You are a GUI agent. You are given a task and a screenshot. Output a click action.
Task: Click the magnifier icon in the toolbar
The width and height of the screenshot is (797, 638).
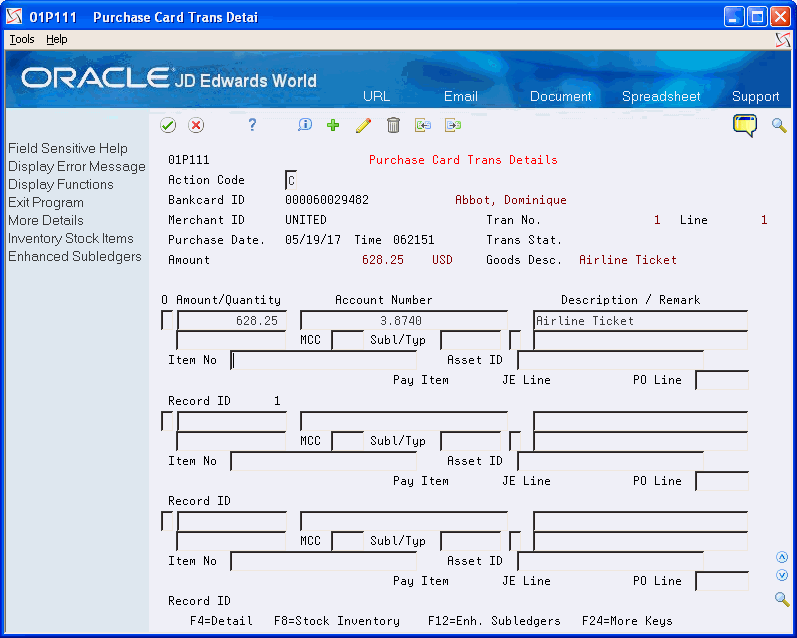[x=779, y=125]
